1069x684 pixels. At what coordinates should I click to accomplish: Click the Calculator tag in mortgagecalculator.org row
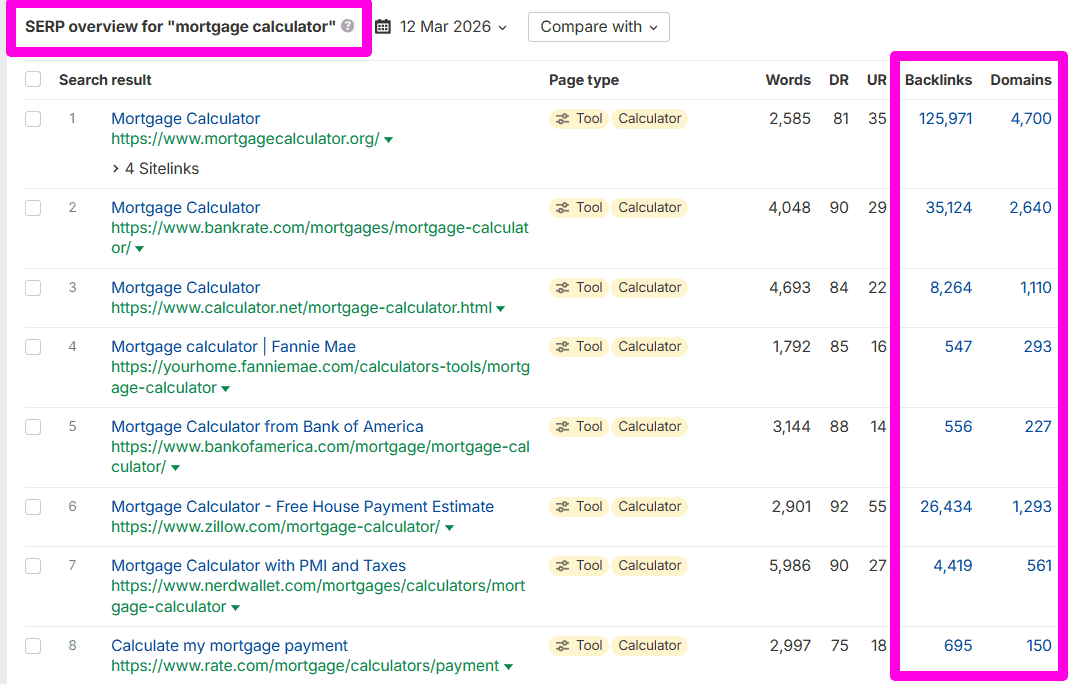tap(650, 119)
